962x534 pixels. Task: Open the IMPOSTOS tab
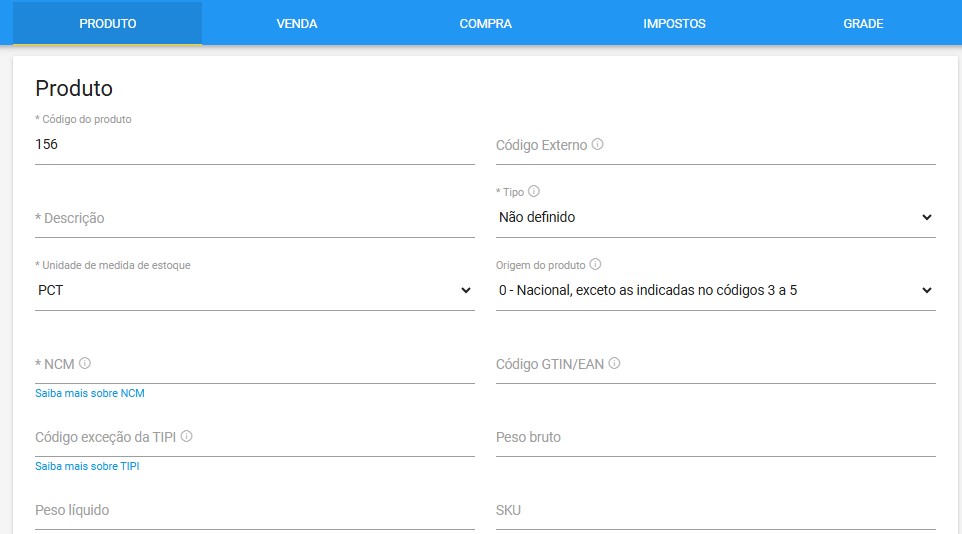pyautogui.click(x=674, y=23)
